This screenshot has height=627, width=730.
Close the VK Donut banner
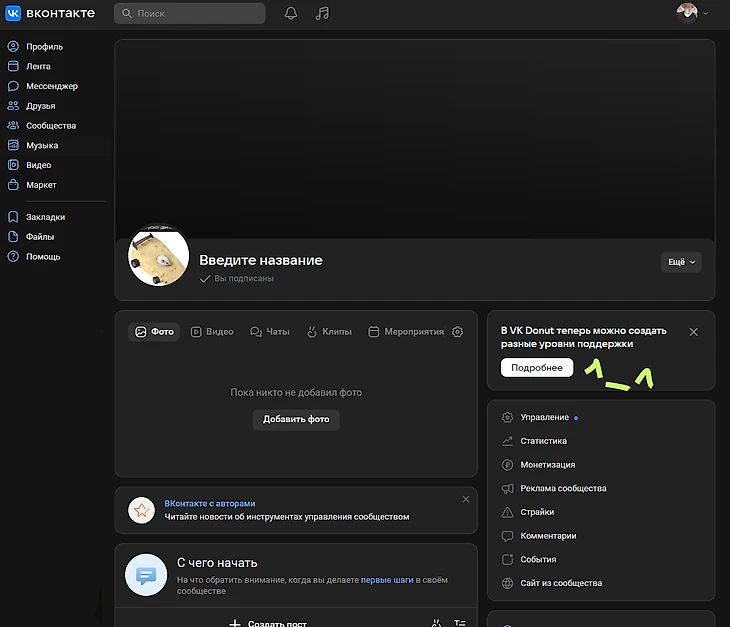pos(694,332)
